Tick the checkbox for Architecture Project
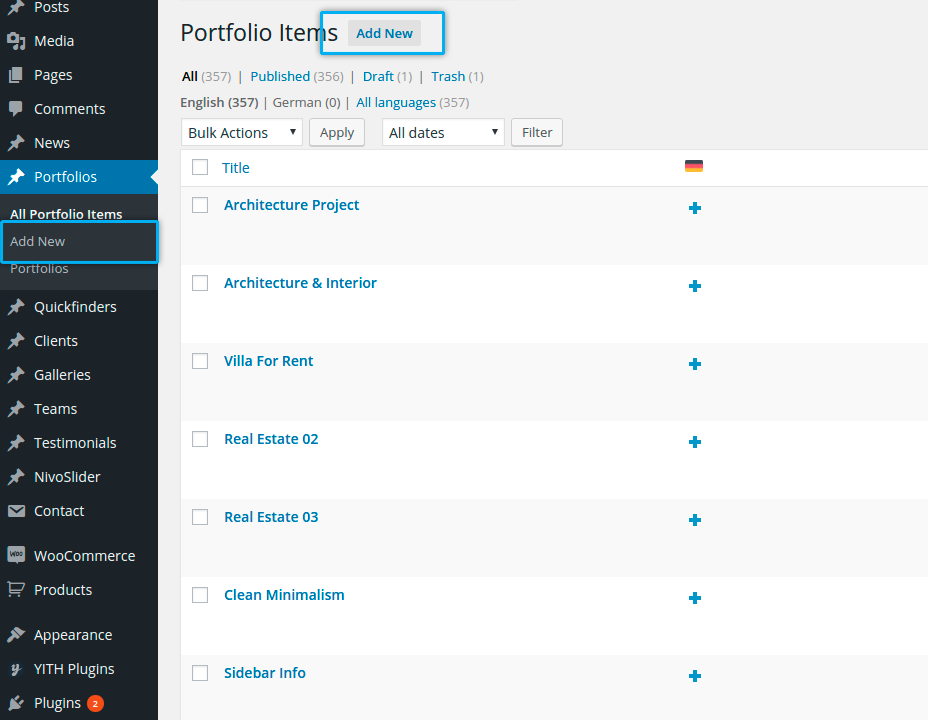The width and height of the screenshot is (928, 720). (200, 205)
